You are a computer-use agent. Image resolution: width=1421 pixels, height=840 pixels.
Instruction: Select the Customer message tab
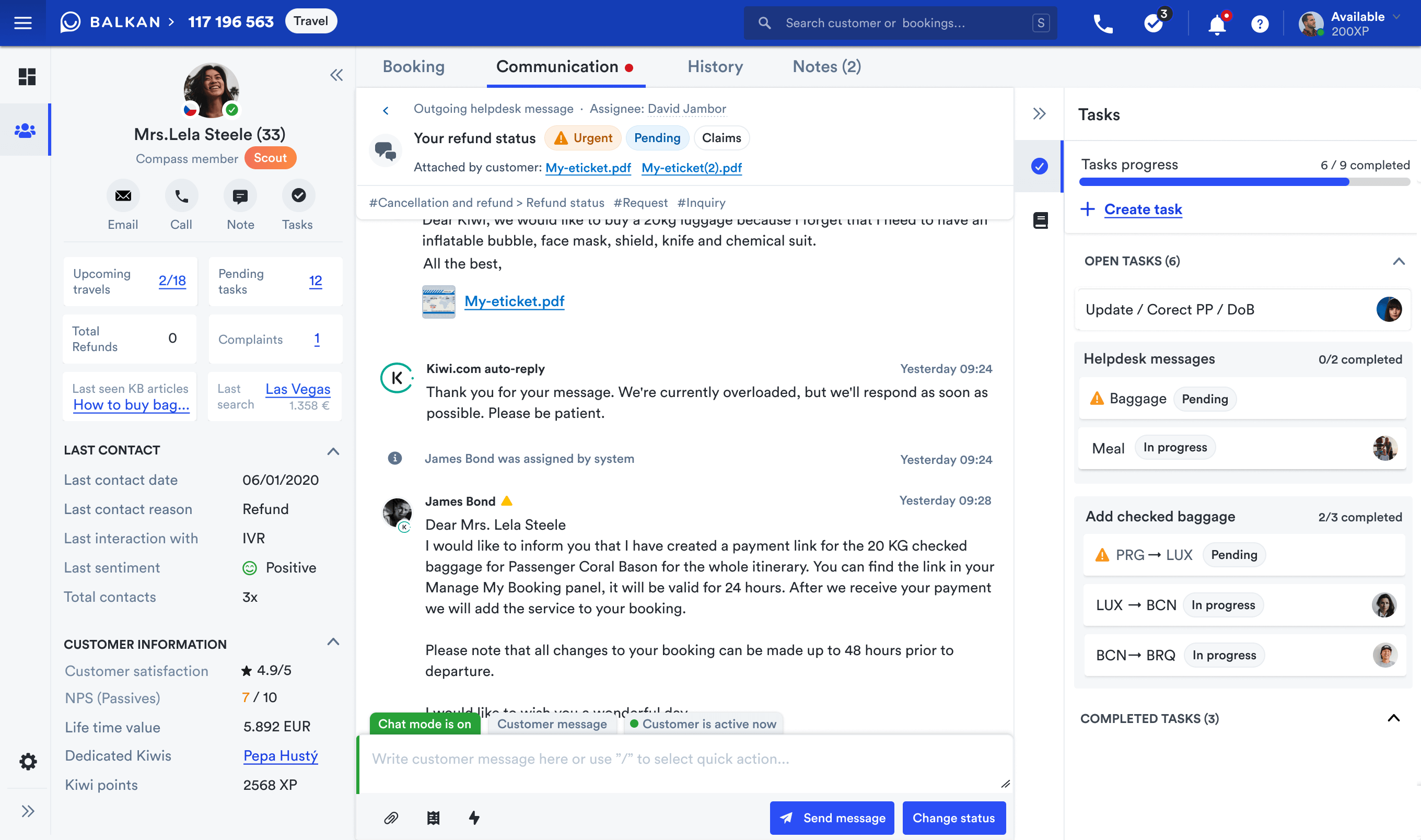[x=552, y=724]
